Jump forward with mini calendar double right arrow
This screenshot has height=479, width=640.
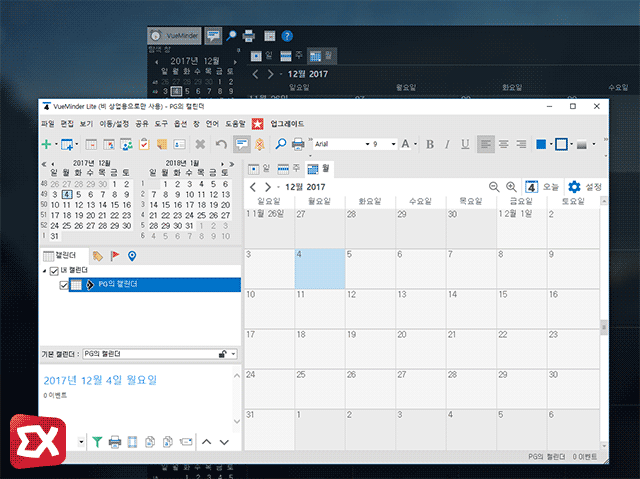(232, 164)
